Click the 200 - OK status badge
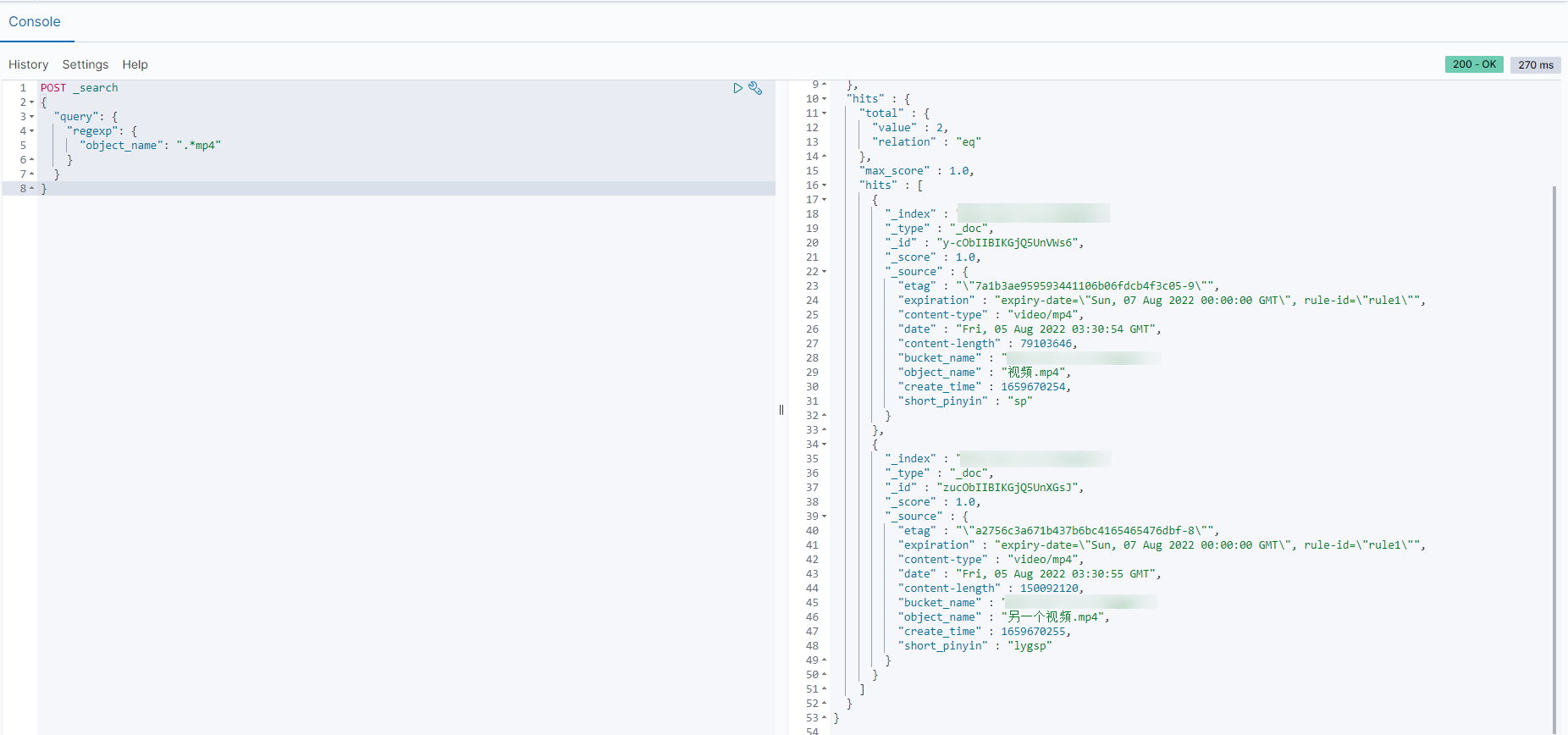The image size is (1568, 735). tap(1474, 64)
